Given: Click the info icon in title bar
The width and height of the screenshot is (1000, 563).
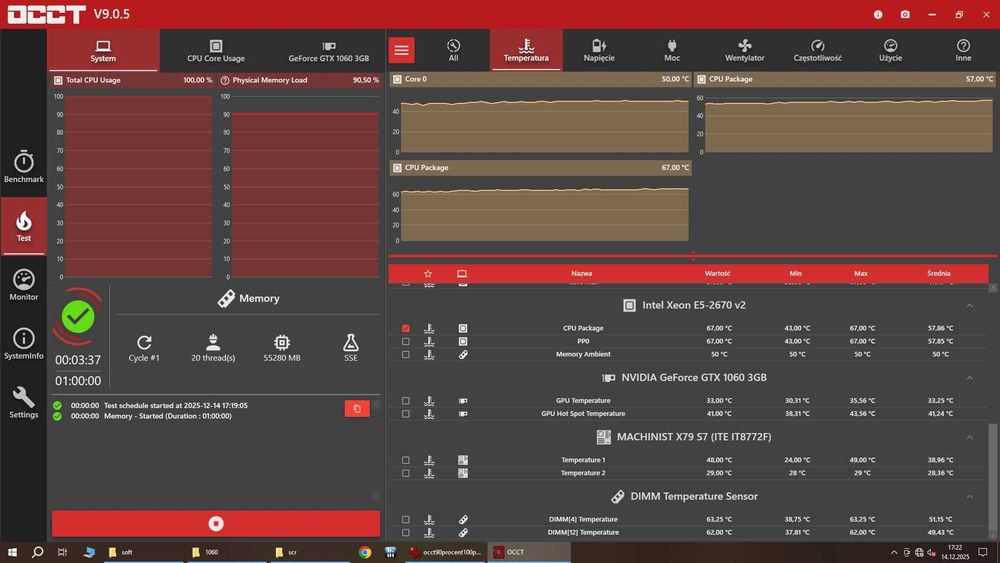Looking at the screenshot, I should coord(878,14).
